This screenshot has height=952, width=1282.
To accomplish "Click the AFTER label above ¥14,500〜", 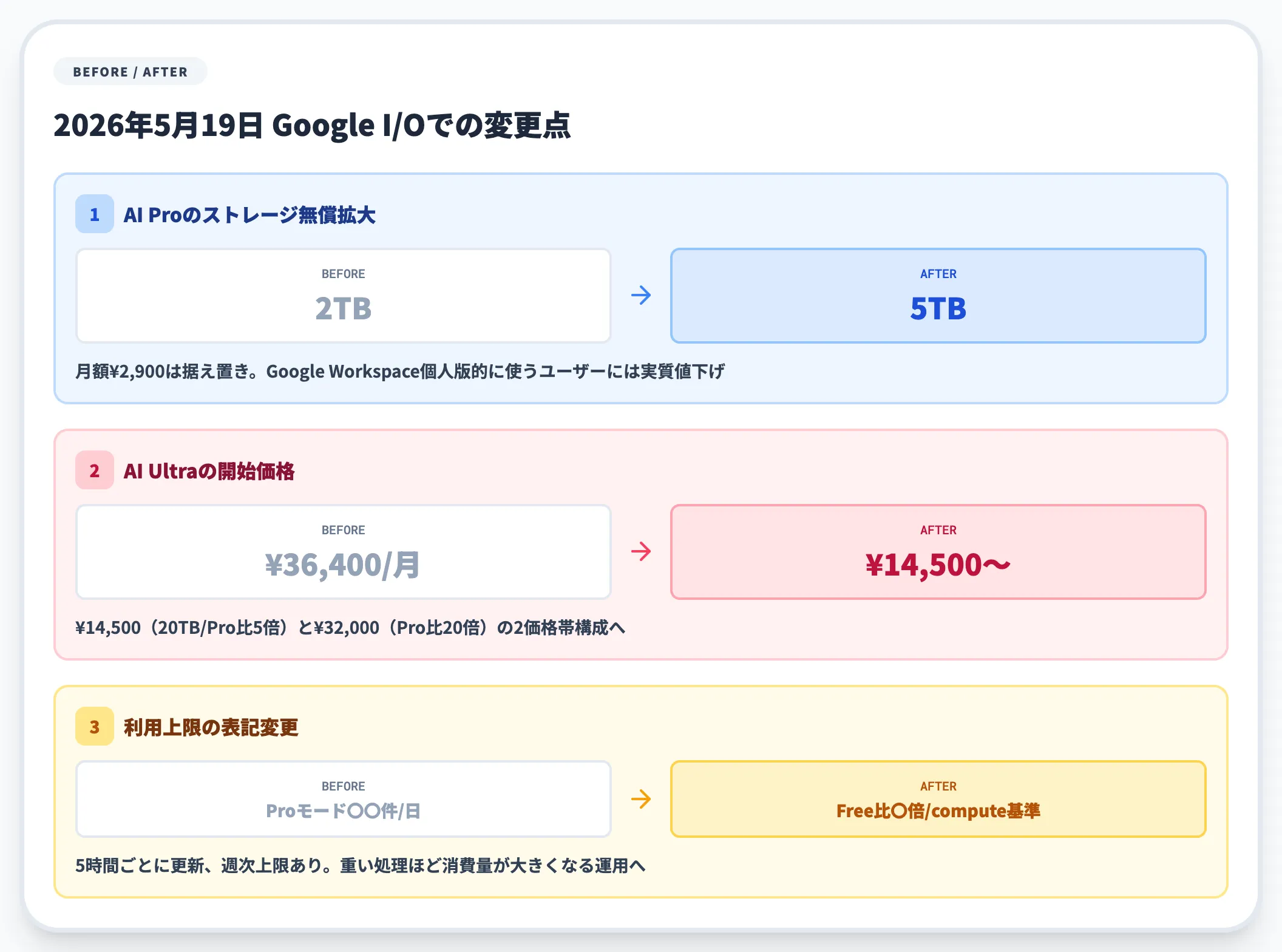I will [938, 530].
